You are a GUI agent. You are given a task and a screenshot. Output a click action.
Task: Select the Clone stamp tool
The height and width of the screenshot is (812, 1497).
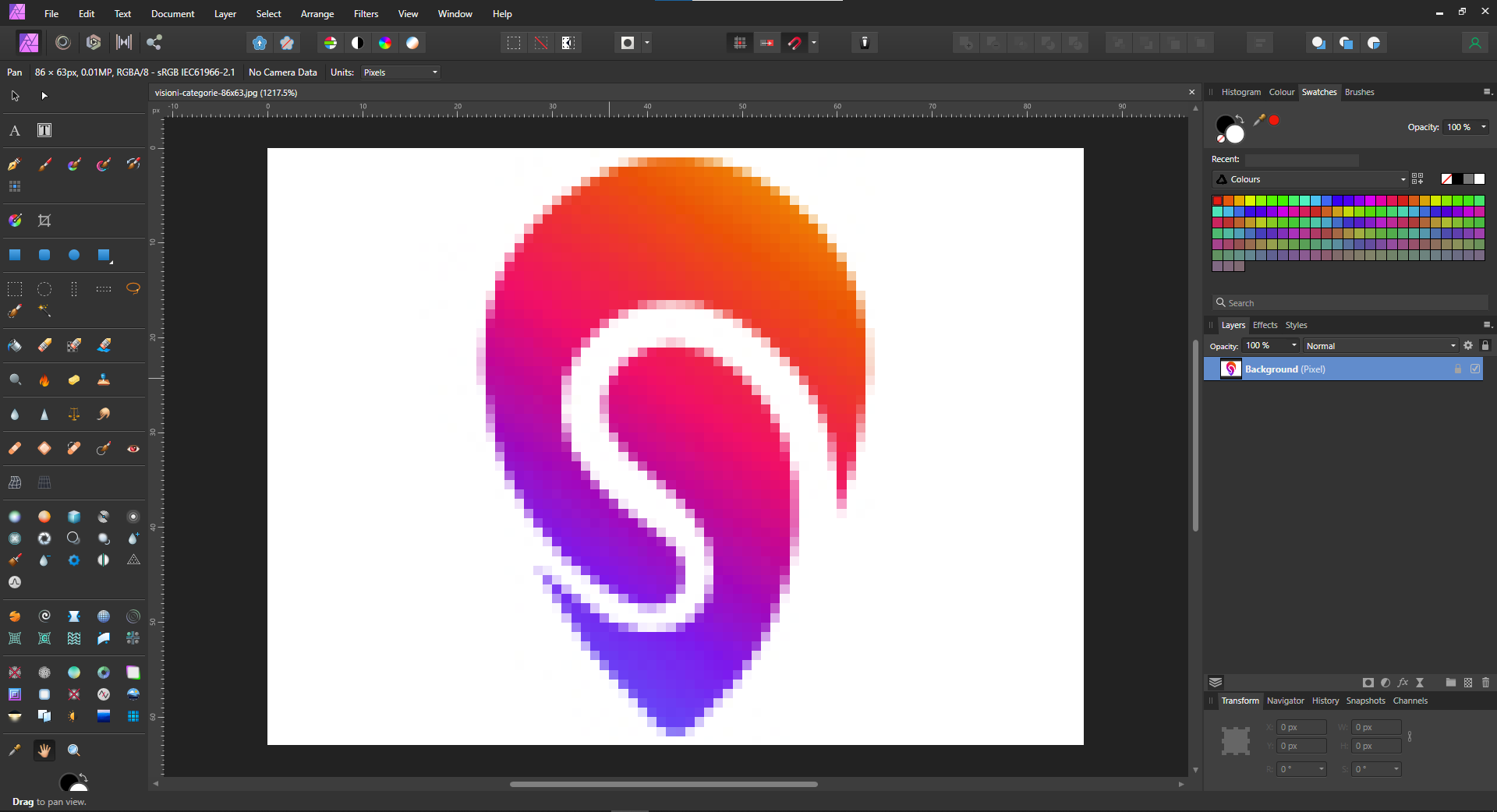[x=104, y=380]
